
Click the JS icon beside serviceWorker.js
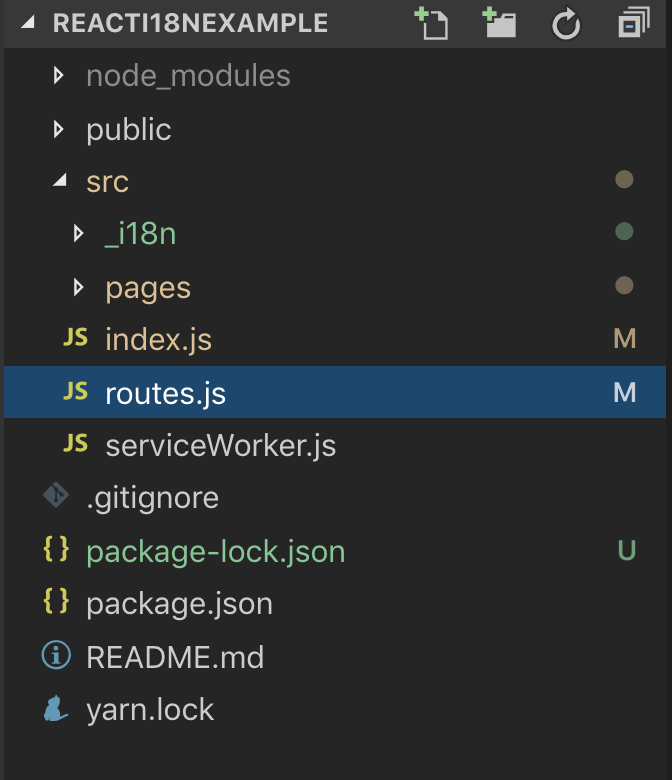(x=76, y=443)
